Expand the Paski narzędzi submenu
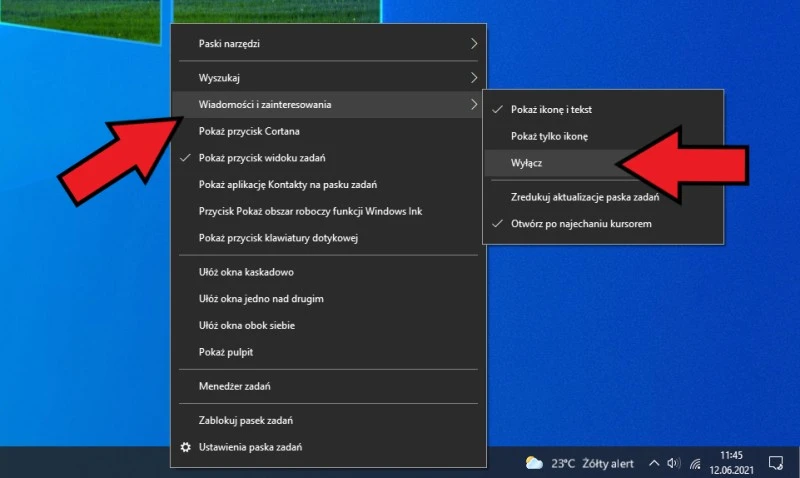Viewport: 800px width, 478px height. [x=328, y=44]
